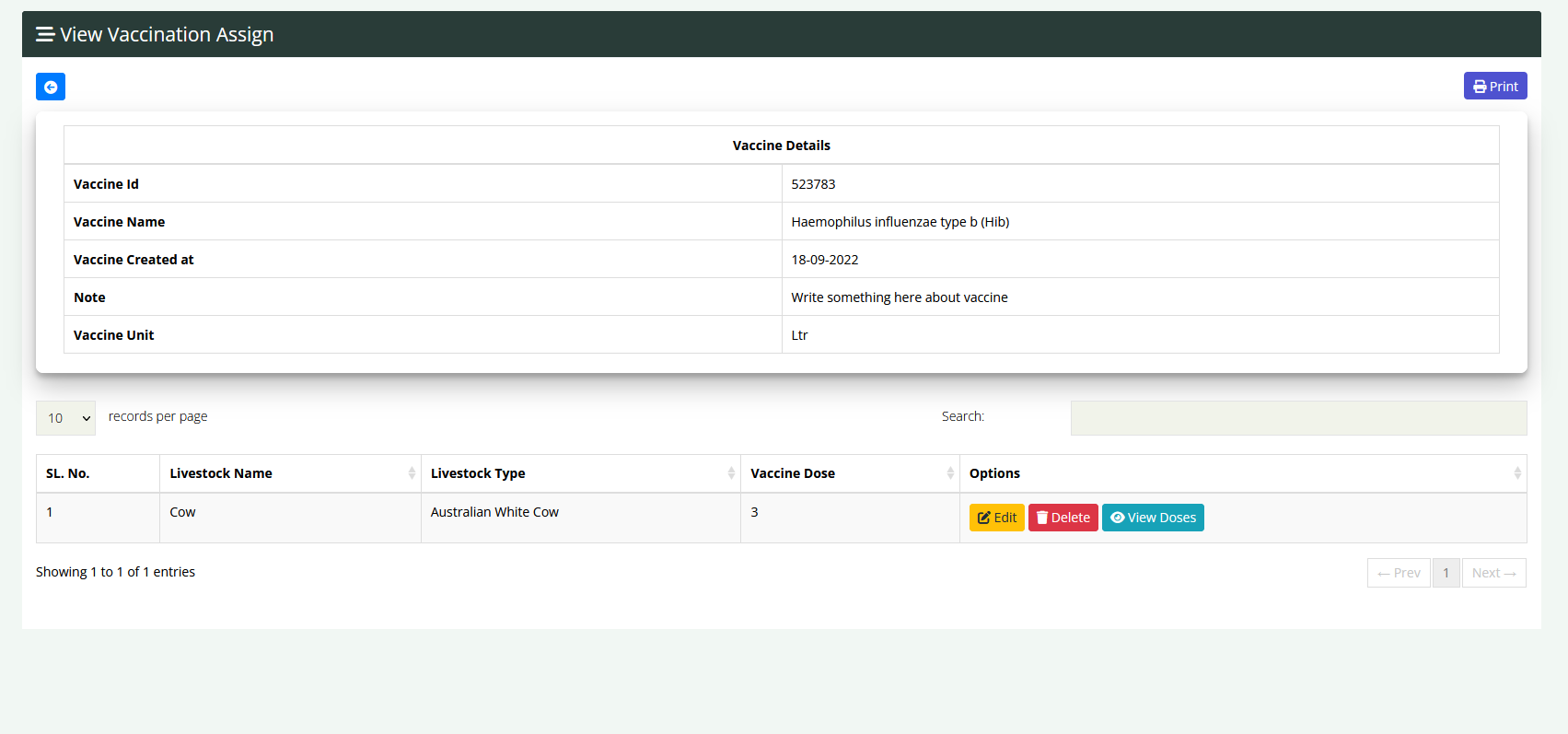Click the SL. No. column header
Viewport: 1568px width, 734px height.
68,473
